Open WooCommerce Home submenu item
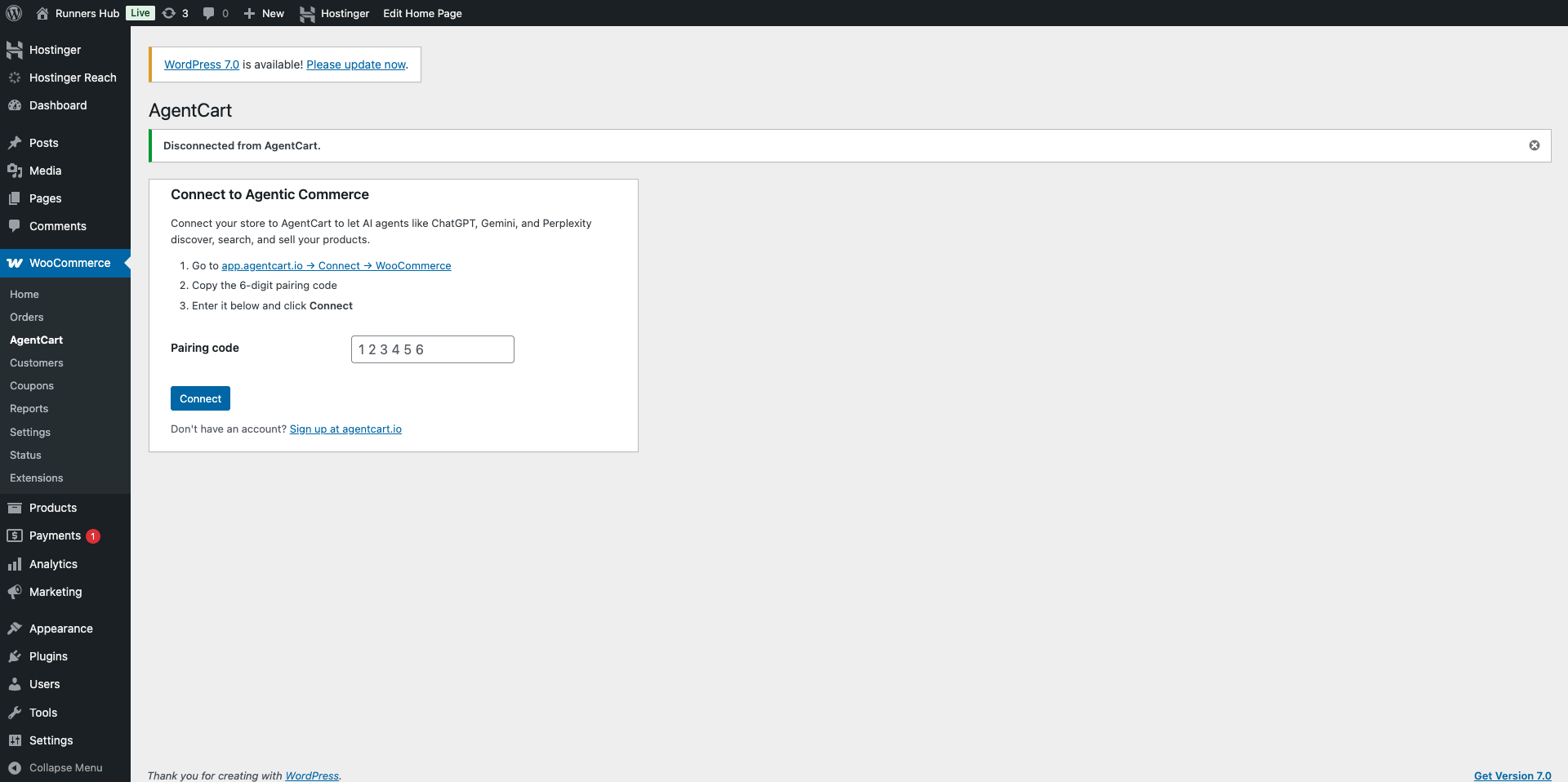The height and width of the screenshot is (782, 1568). click(x=24, y=294)
